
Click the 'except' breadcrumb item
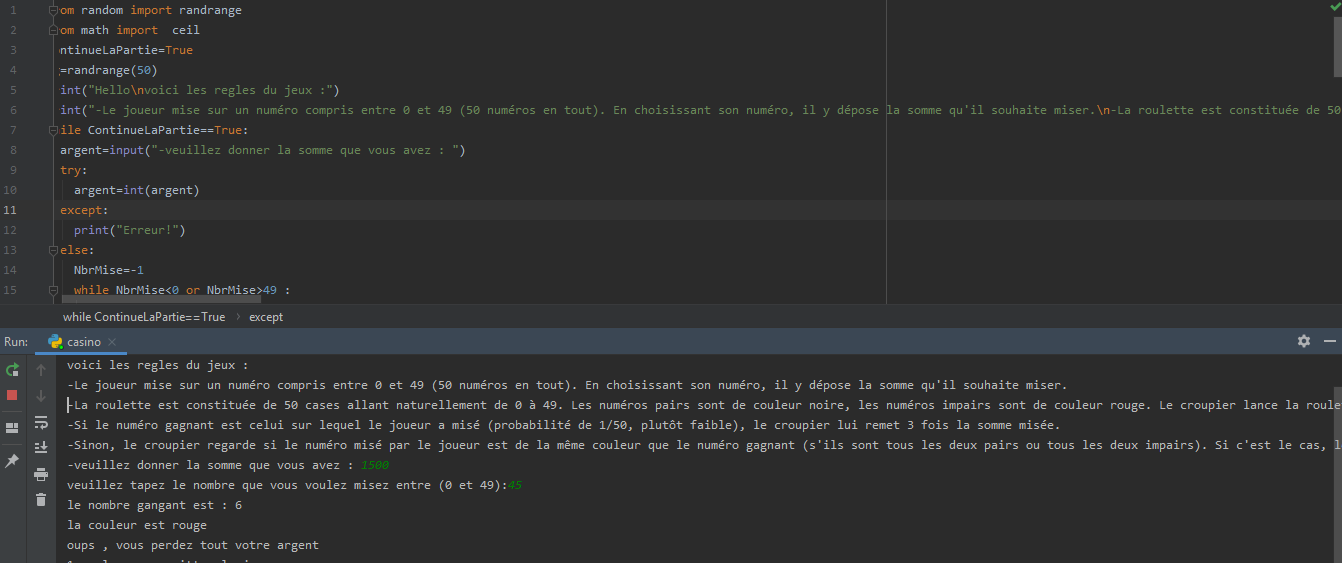[x=266, y=317]
